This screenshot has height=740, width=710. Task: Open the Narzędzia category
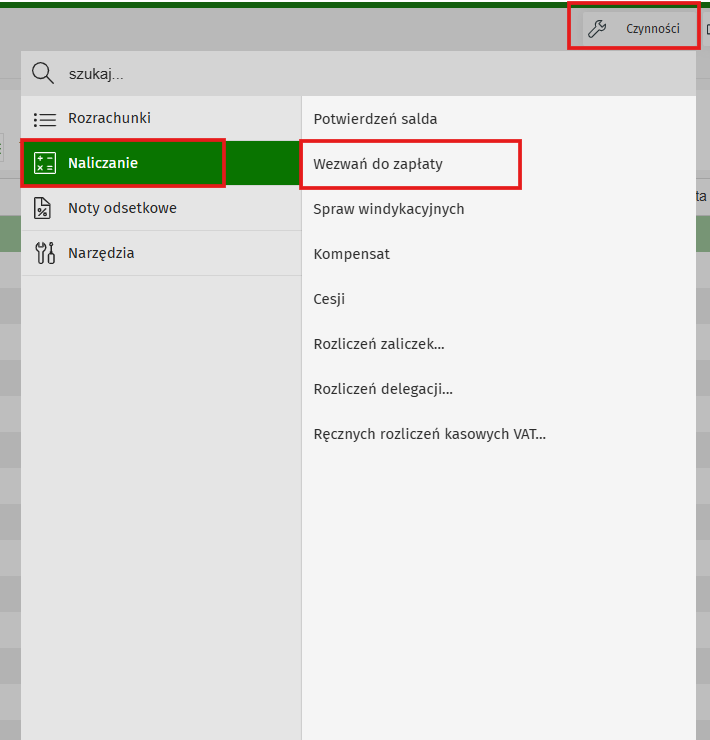click(101, 253)
